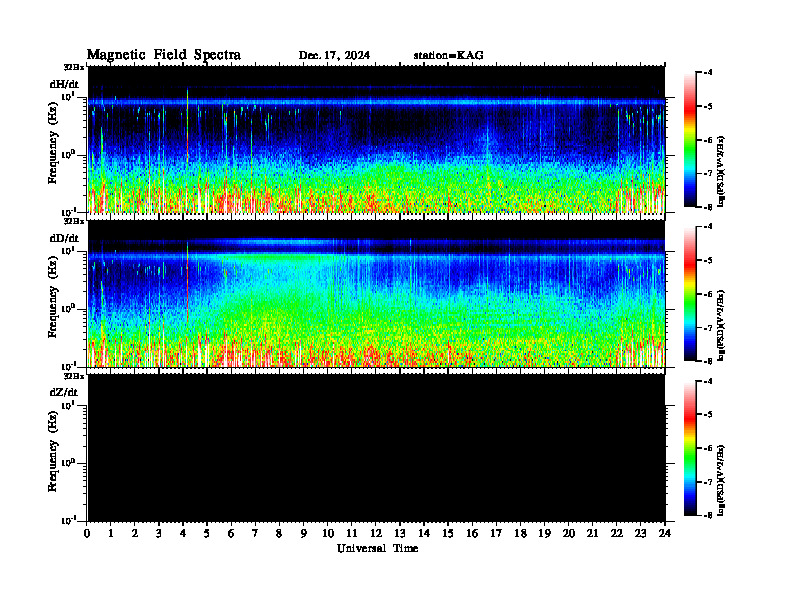Select the date "Dec. 17, 2024"

(334, 56)
